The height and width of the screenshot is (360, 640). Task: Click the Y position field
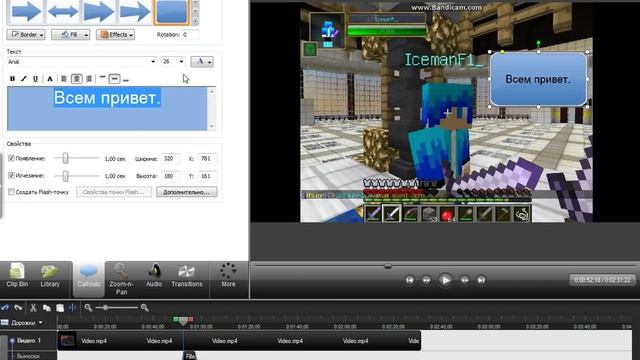click(x=207, y=176)
